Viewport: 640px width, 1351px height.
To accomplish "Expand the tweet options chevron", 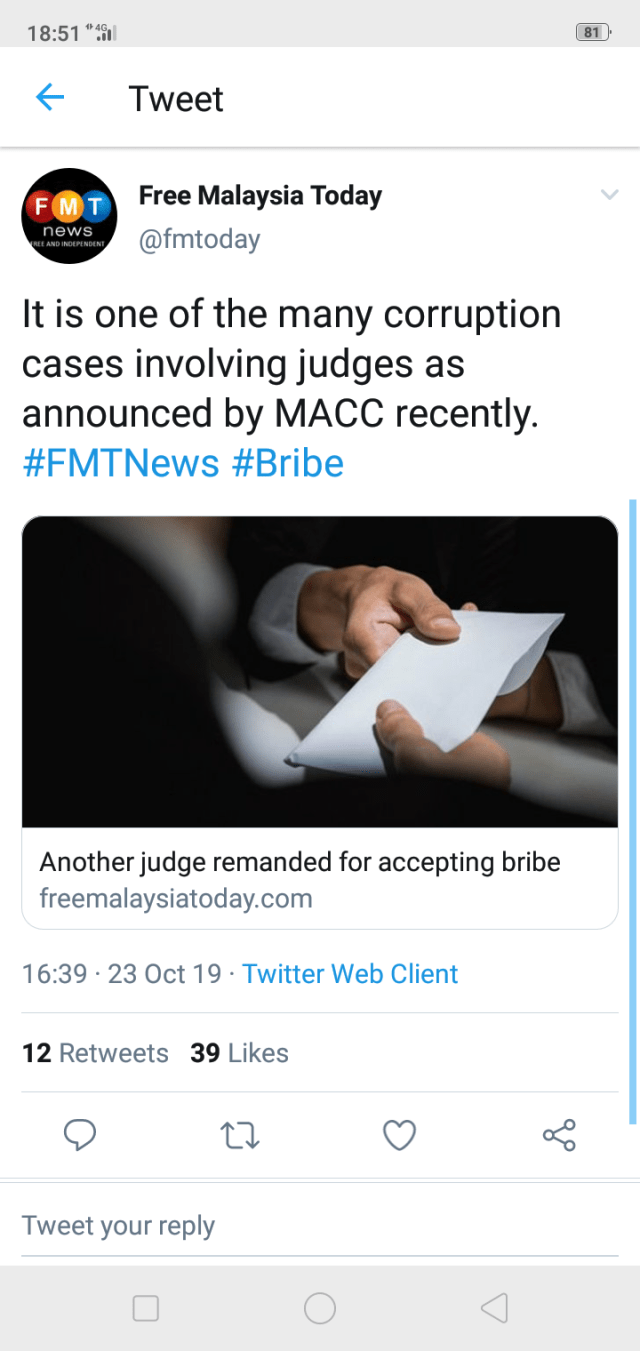I will [609, 195].
